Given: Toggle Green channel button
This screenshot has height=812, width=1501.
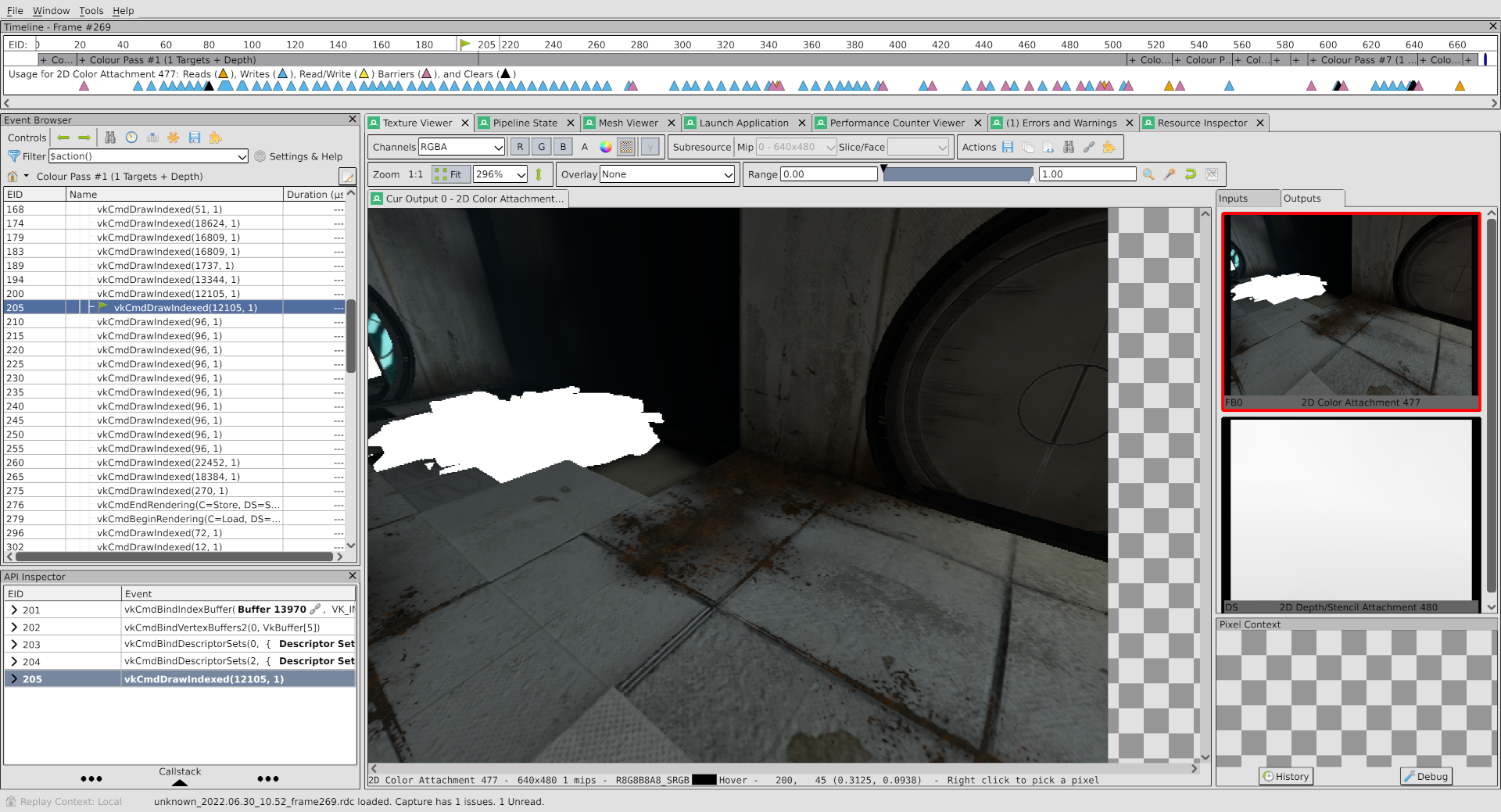Looking at the screenshot, I should pos(541,147).
